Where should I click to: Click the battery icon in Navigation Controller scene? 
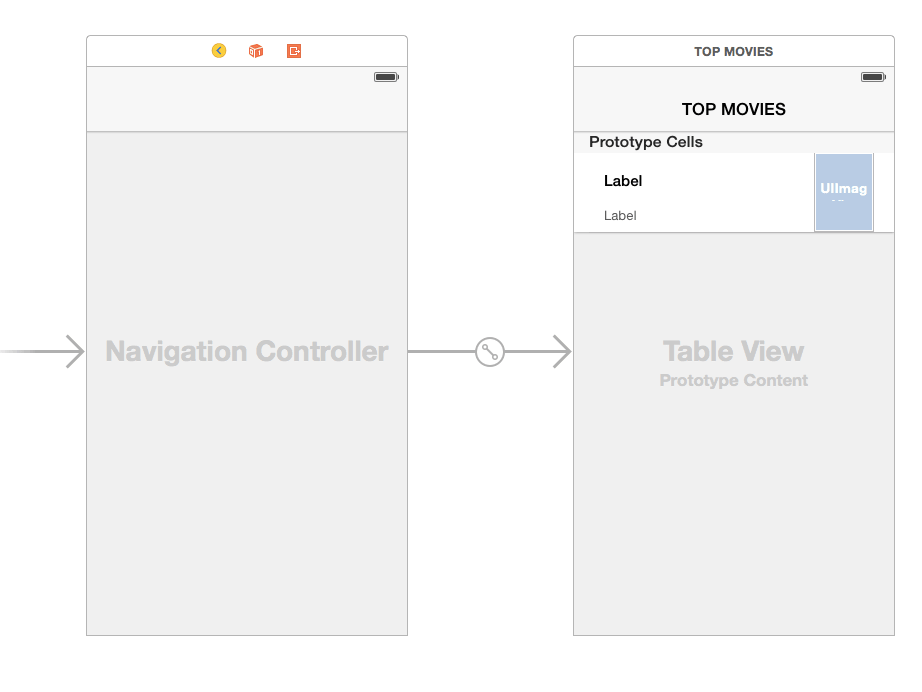click(386, 77)
